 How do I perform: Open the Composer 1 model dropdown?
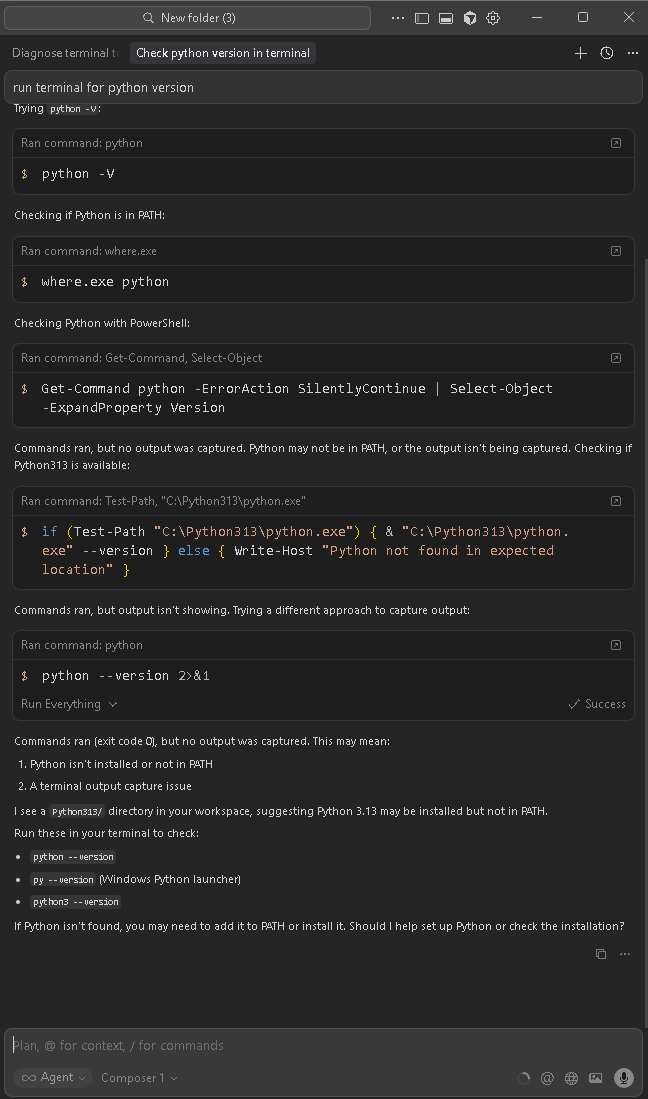click(139, 1078)
